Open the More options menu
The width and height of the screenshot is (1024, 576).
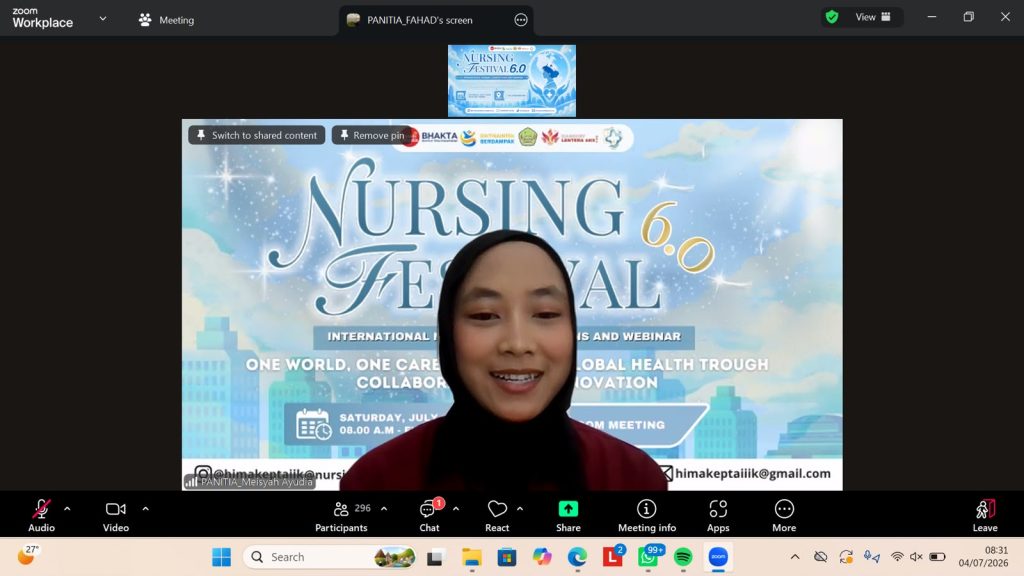[784, 515]
